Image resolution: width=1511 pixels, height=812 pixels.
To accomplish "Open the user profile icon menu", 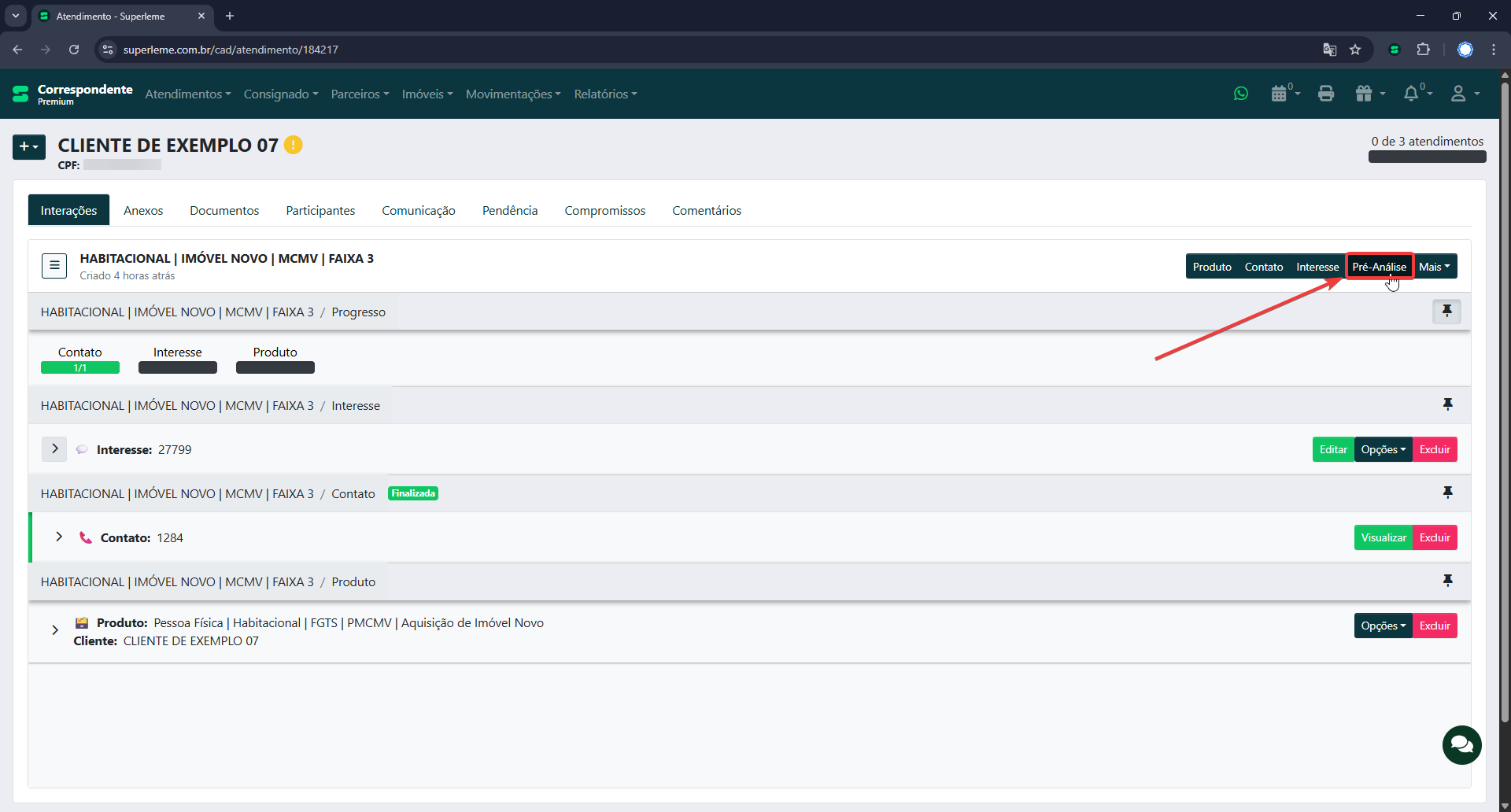I will point(1458,94).
